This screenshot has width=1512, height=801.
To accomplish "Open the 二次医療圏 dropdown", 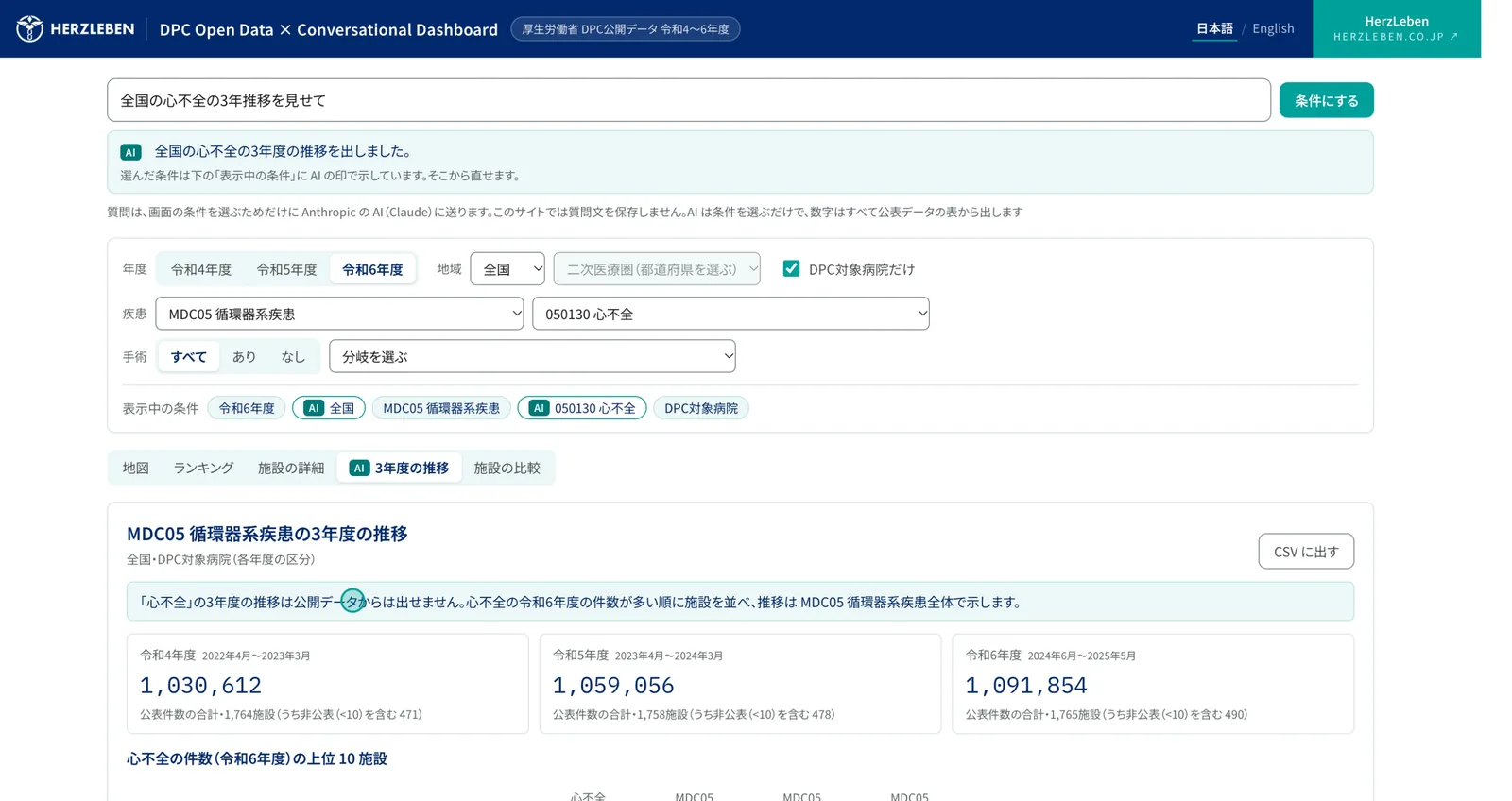I will pos(657,269).
